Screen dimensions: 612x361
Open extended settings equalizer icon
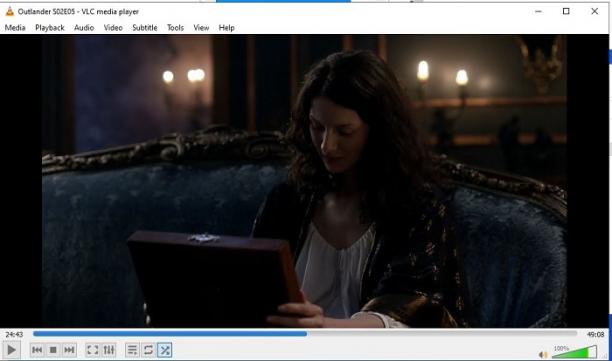tap(109, 350)
